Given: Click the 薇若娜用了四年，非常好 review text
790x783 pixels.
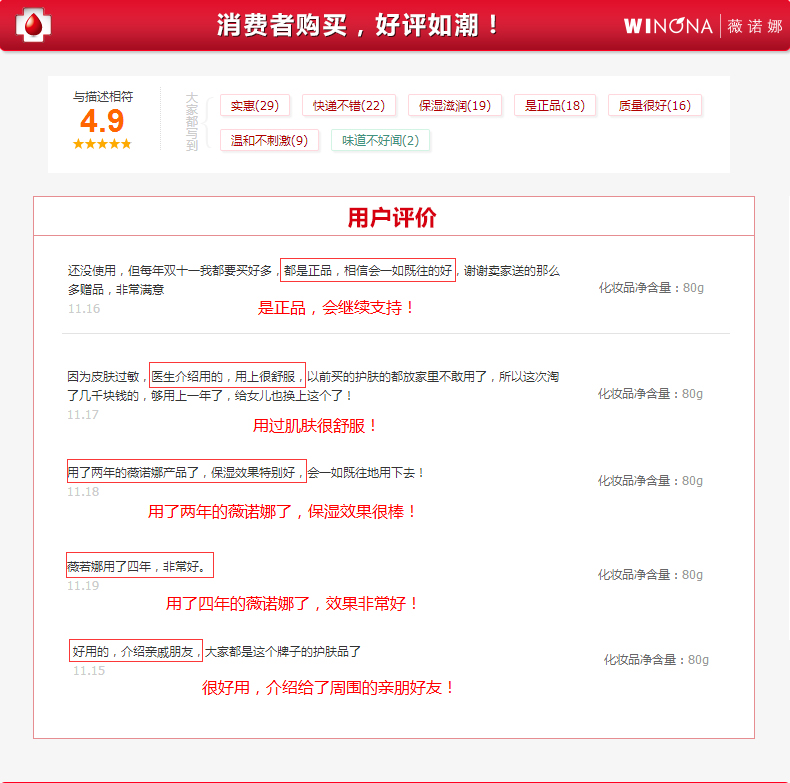Looking at the screenshot, I should pyautogui.click(x=140, y=565).
